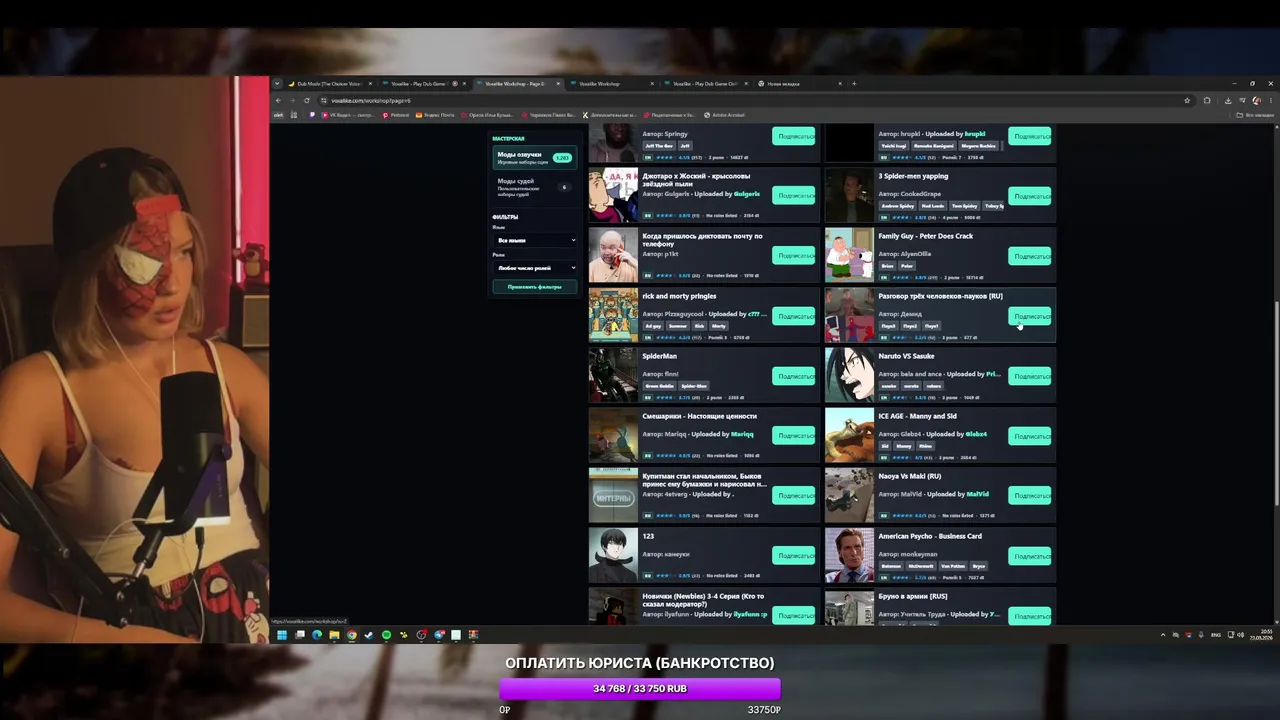
Task: Open Microsoft Edge from the taskbar
Action: (317, 635)
